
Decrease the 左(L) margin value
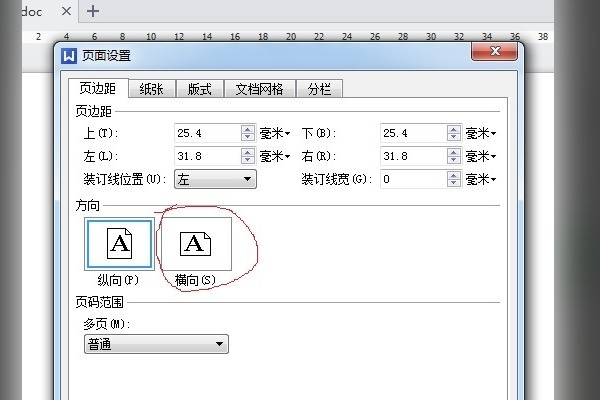tap(248, 160)
